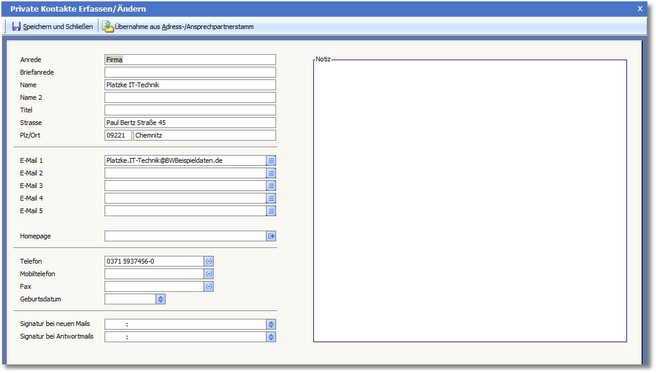Screen dimensions: 656x373
Task: Select the Strasse input field
Action: tap(190, 123)
